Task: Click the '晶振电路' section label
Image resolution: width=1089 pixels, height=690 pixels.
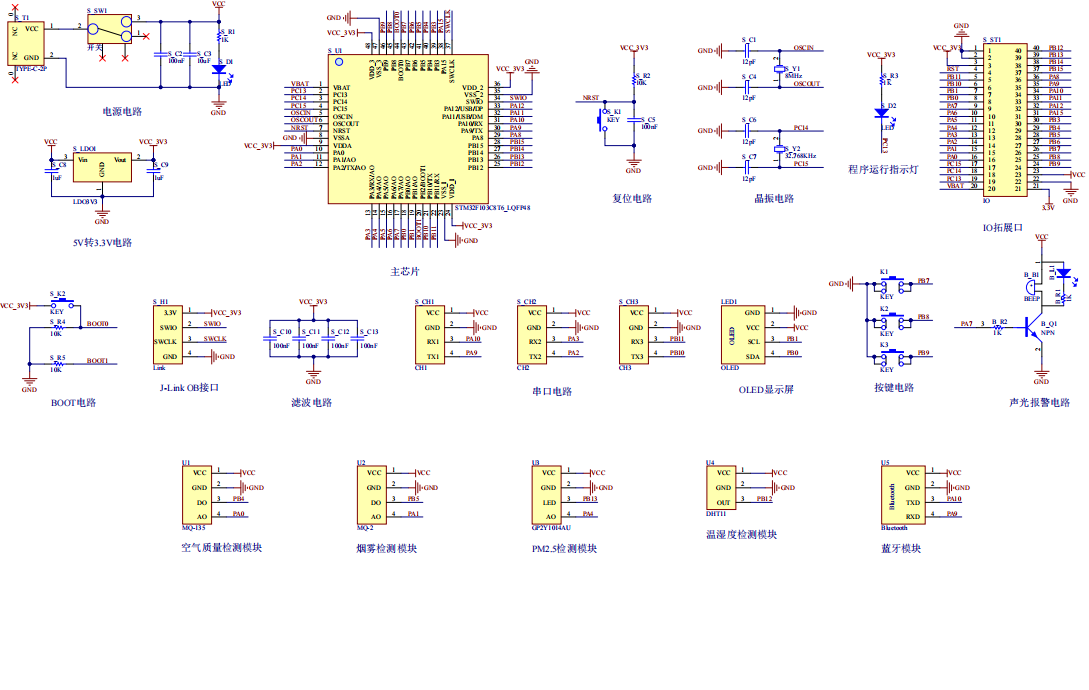Action: (774, 199)
